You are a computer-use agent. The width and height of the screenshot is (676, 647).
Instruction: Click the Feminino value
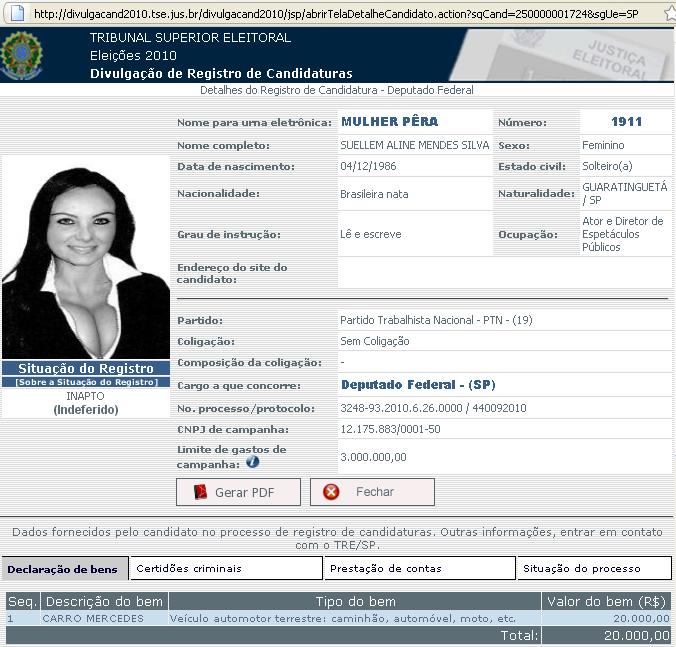coord(603,145)
